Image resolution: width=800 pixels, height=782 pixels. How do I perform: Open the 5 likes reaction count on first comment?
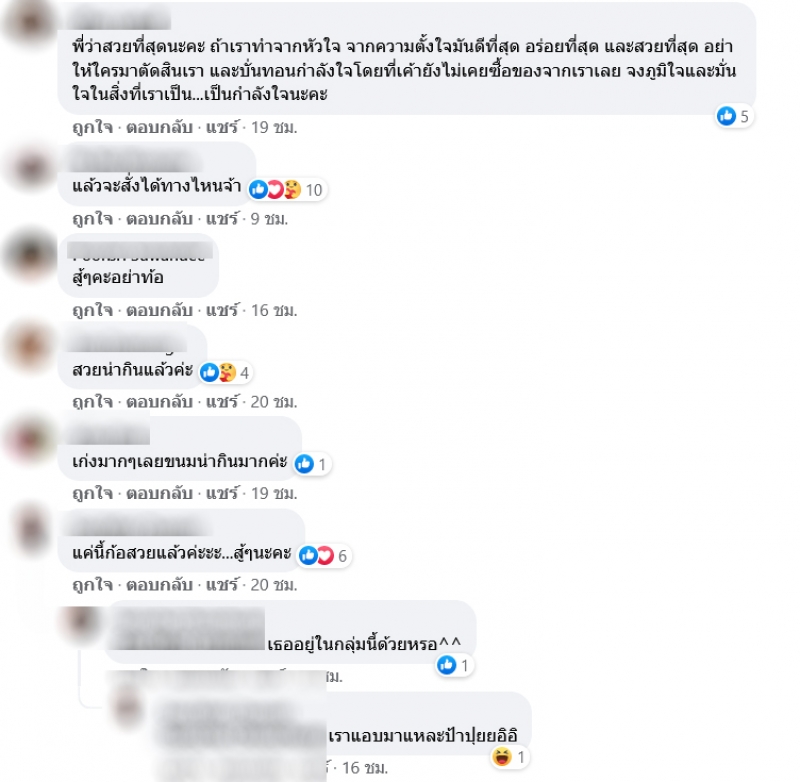pyautogui.click(x=733, y=116)
